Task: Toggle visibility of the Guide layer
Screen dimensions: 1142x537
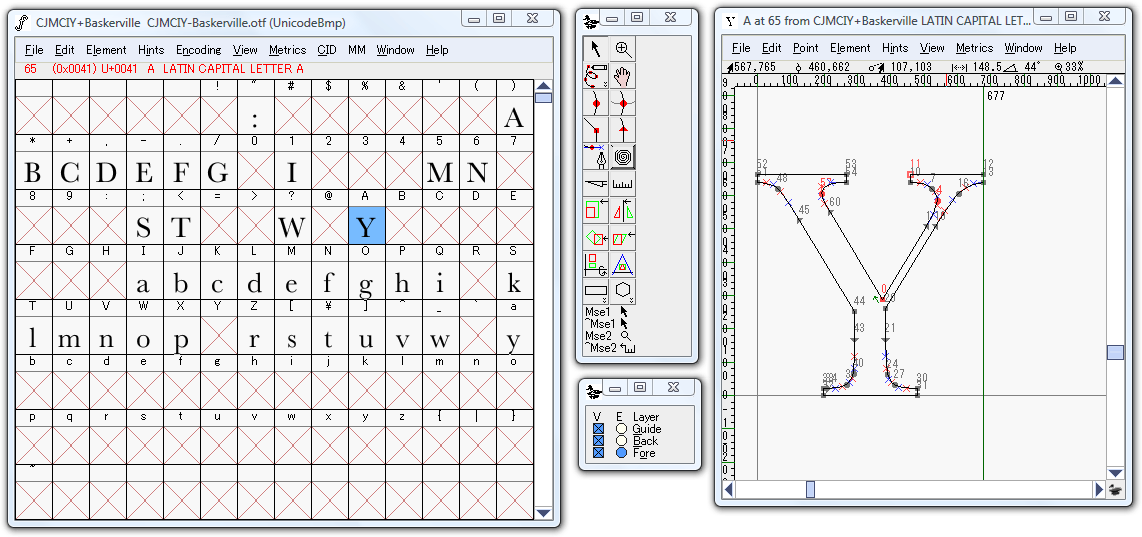Action: point(598,429)
